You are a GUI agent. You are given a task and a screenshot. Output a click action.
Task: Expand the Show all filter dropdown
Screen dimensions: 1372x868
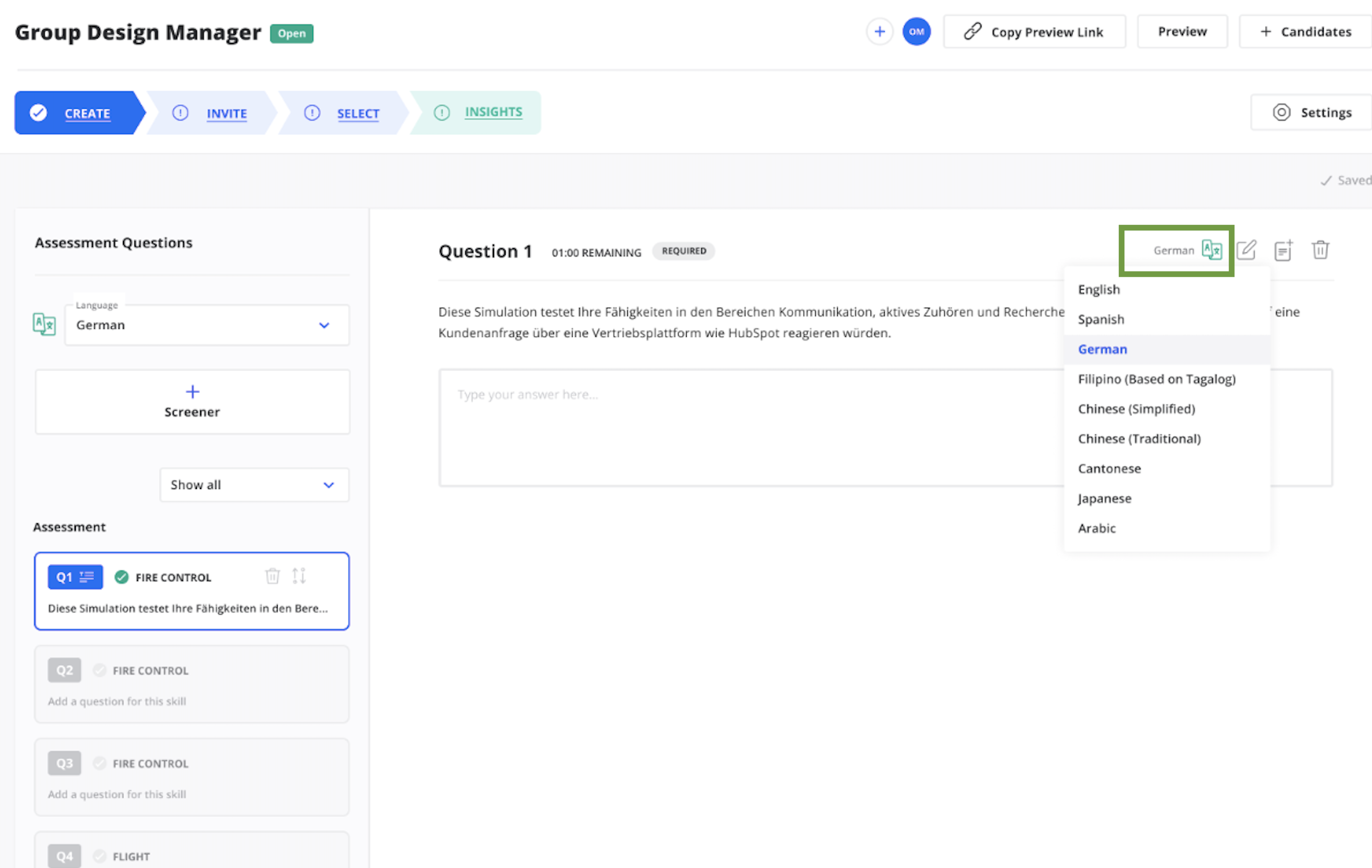[x=254, y=485]
